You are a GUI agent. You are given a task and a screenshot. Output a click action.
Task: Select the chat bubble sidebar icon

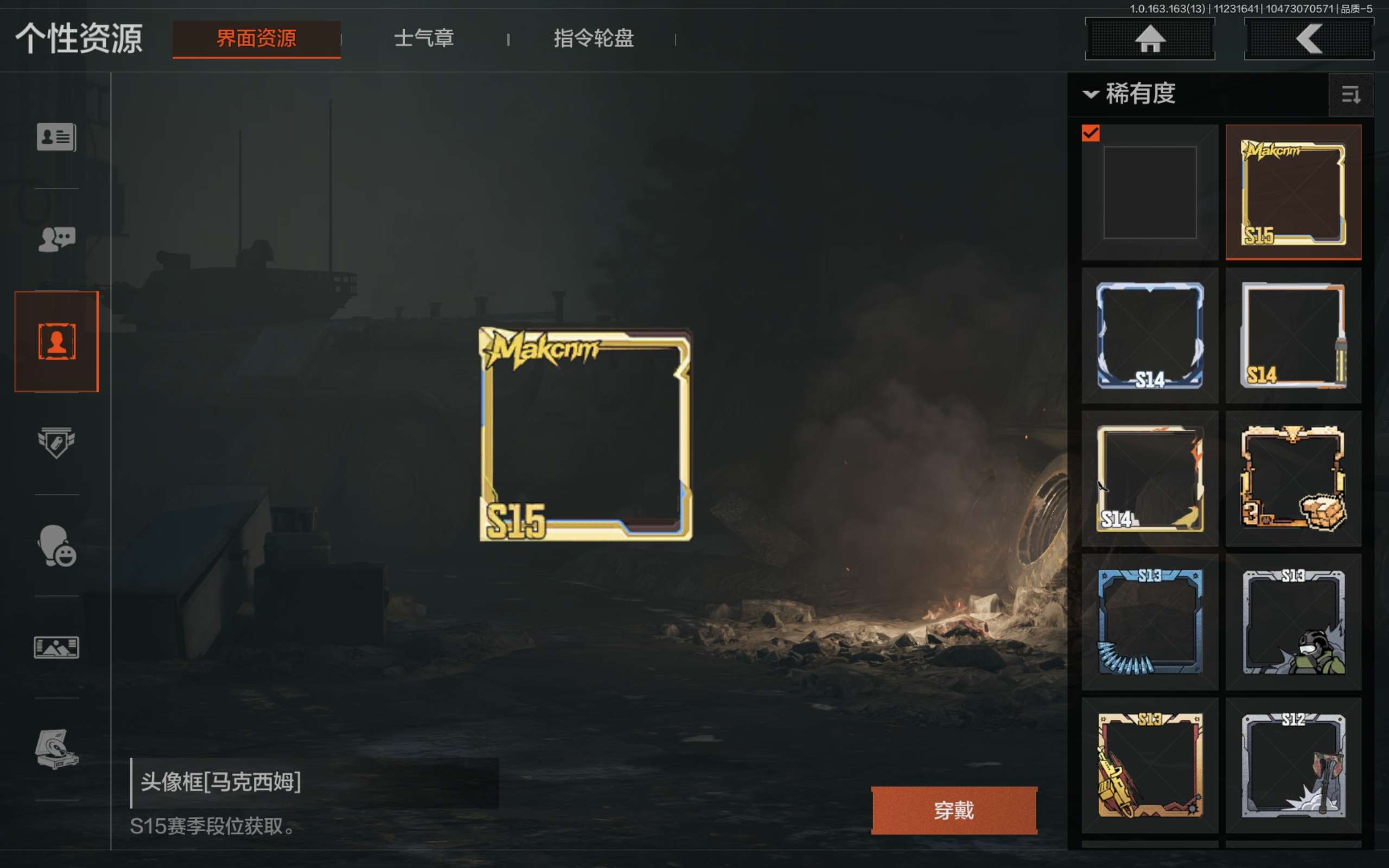56,239
